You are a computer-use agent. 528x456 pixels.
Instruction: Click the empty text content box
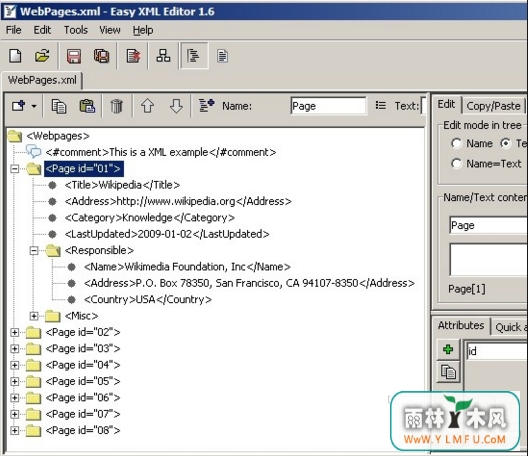(x=488, y=259)
